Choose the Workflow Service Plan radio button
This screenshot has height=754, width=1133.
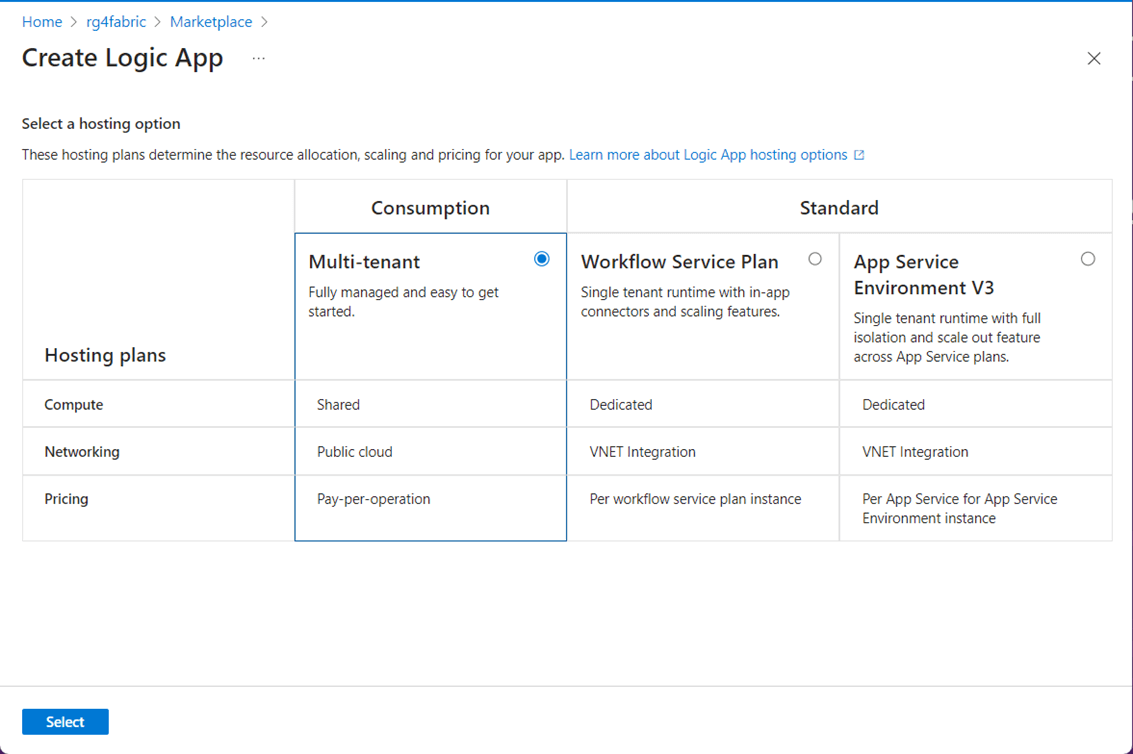click(x=815, y=259)
